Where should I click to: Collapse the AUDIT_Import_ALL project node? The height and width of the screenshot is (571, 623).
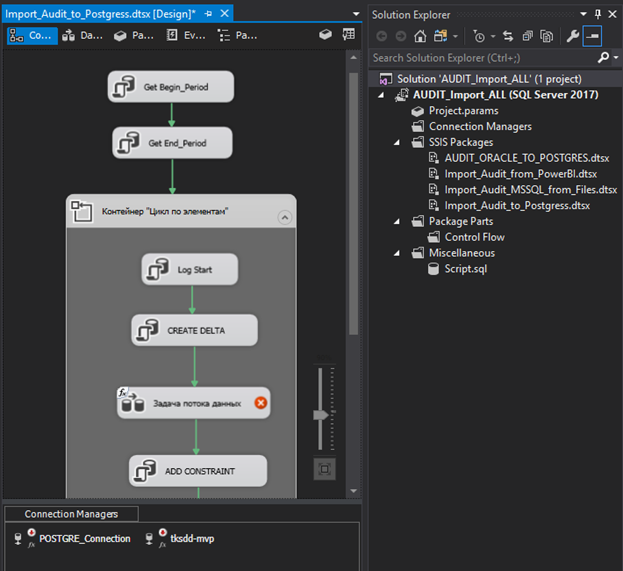tap(381, 95)
